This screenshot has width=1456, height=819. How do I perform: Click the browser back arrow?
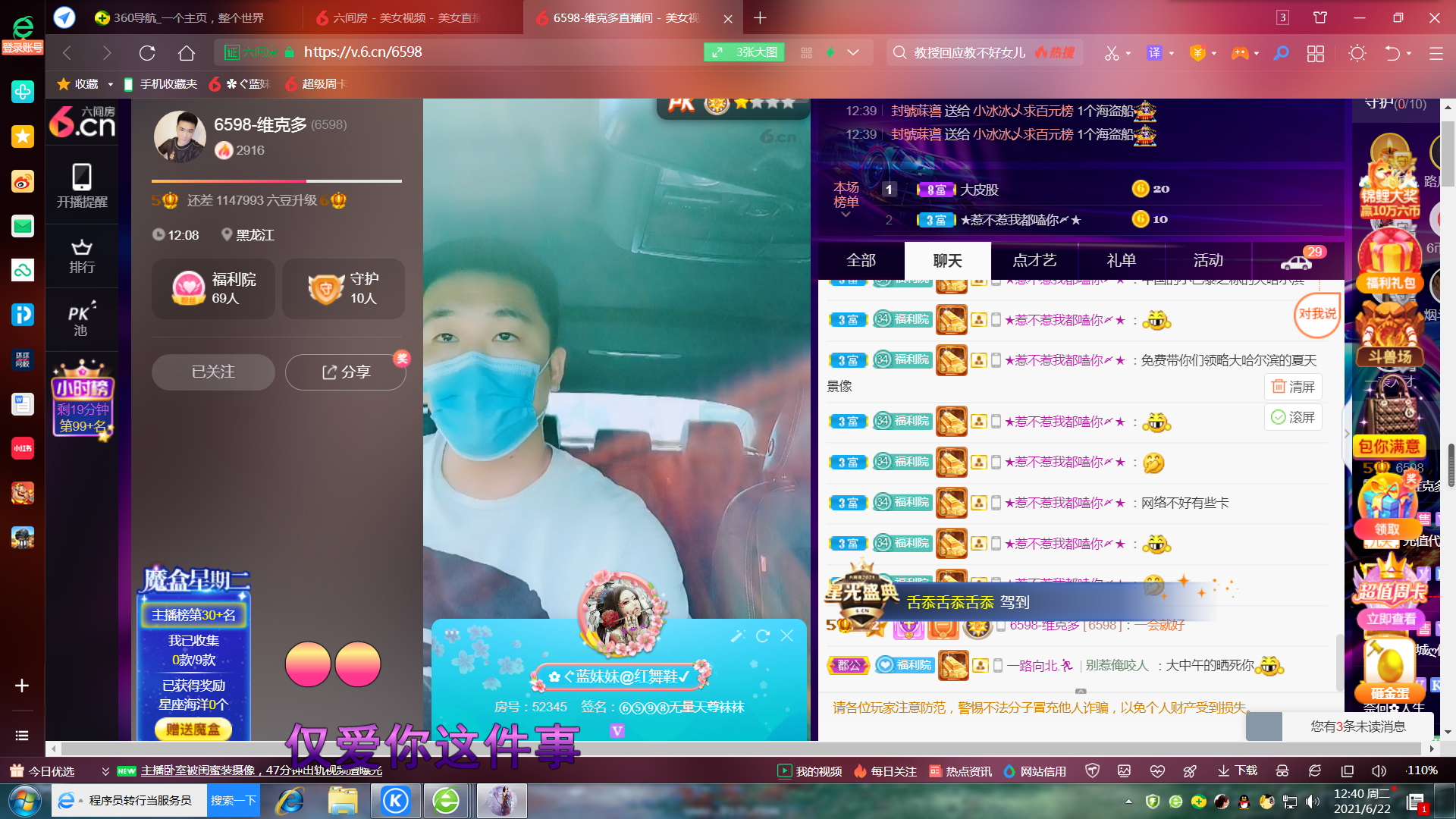[67, 52]
